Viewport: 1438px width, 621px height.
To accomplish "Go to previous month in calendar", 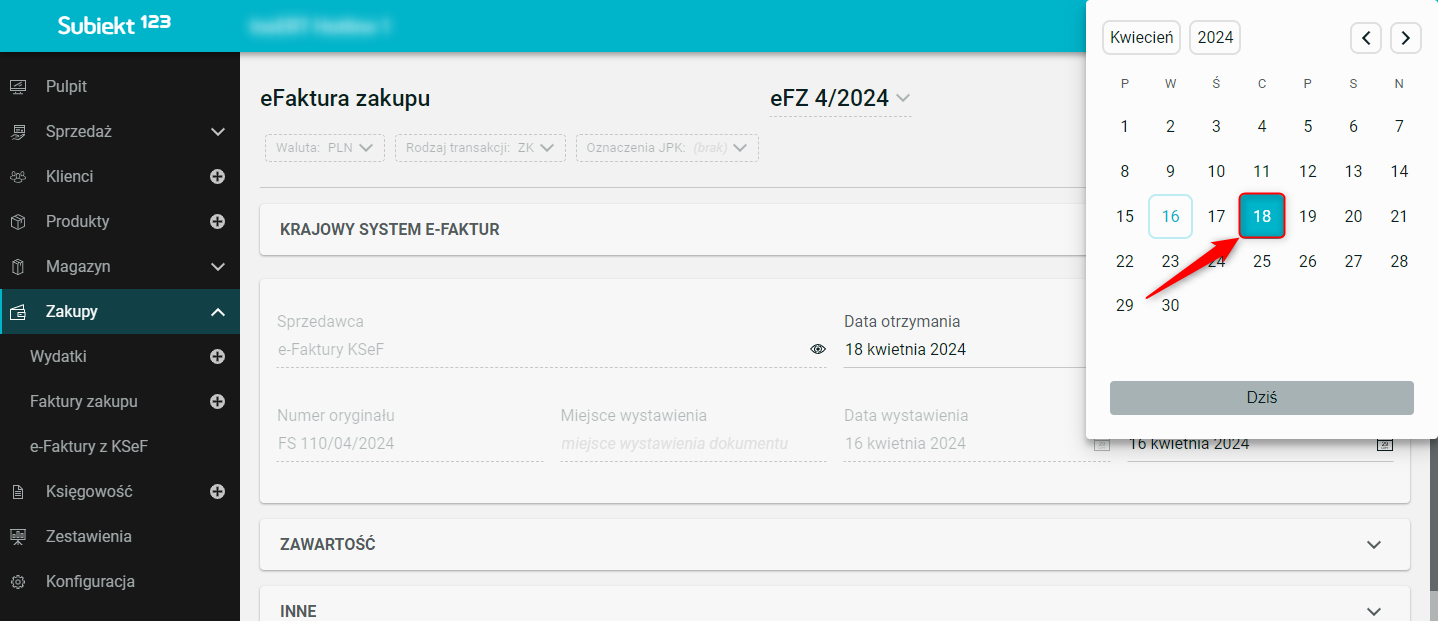I will [x=1366, y=38].
